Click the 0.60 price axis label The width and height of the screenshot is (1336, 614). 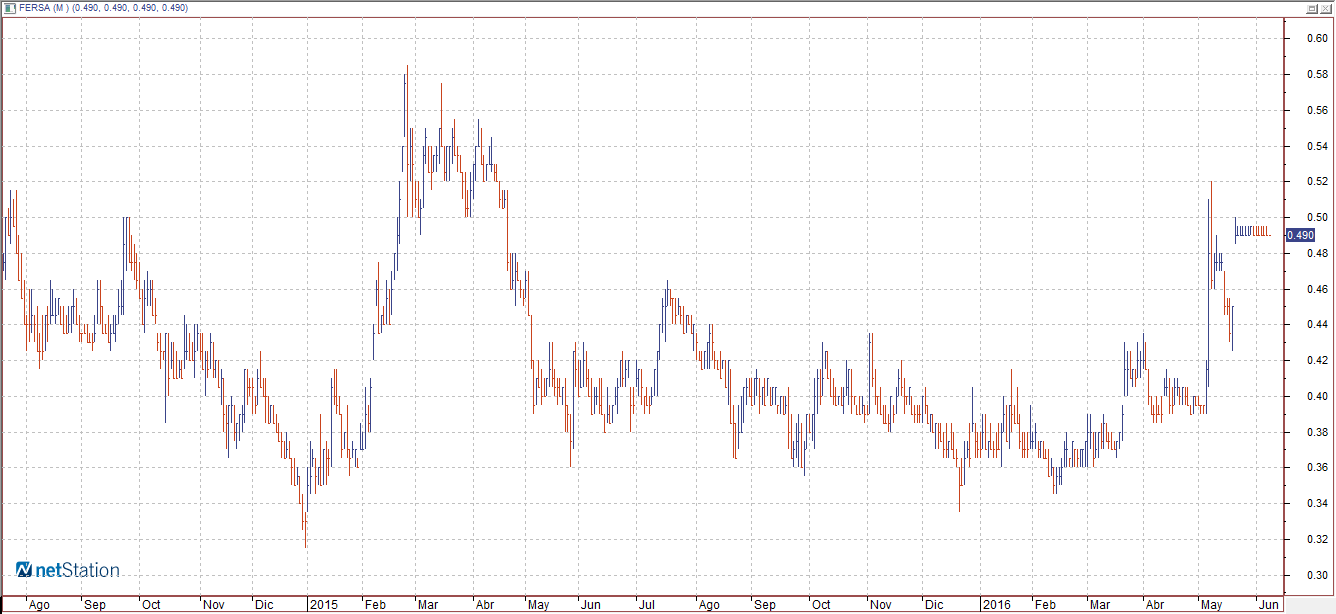click(x=1317, y=39)
